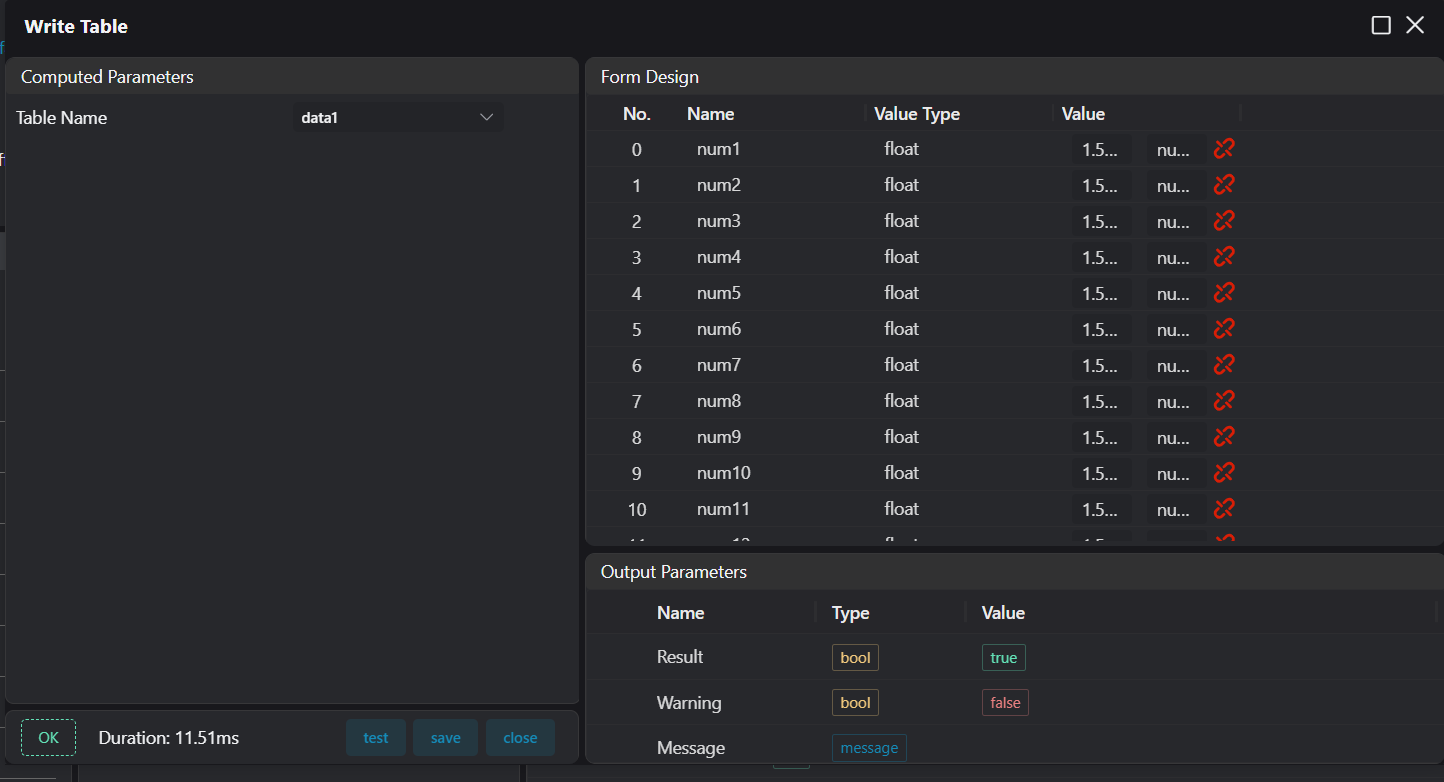The height and width of the screenshot is (782, 1444).
Task: Toggle the link icon for num7
Action: coord(1224,365)
